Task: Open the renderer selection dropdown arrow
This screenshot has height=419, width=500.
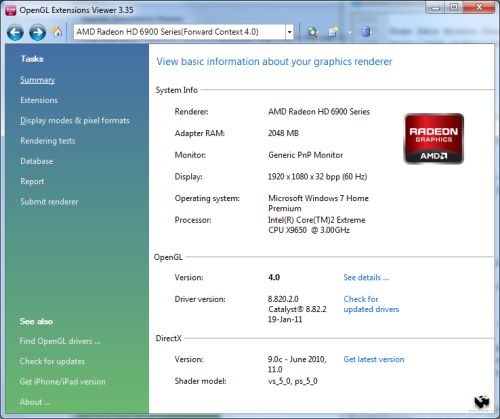Action: (x=289, y=32)
